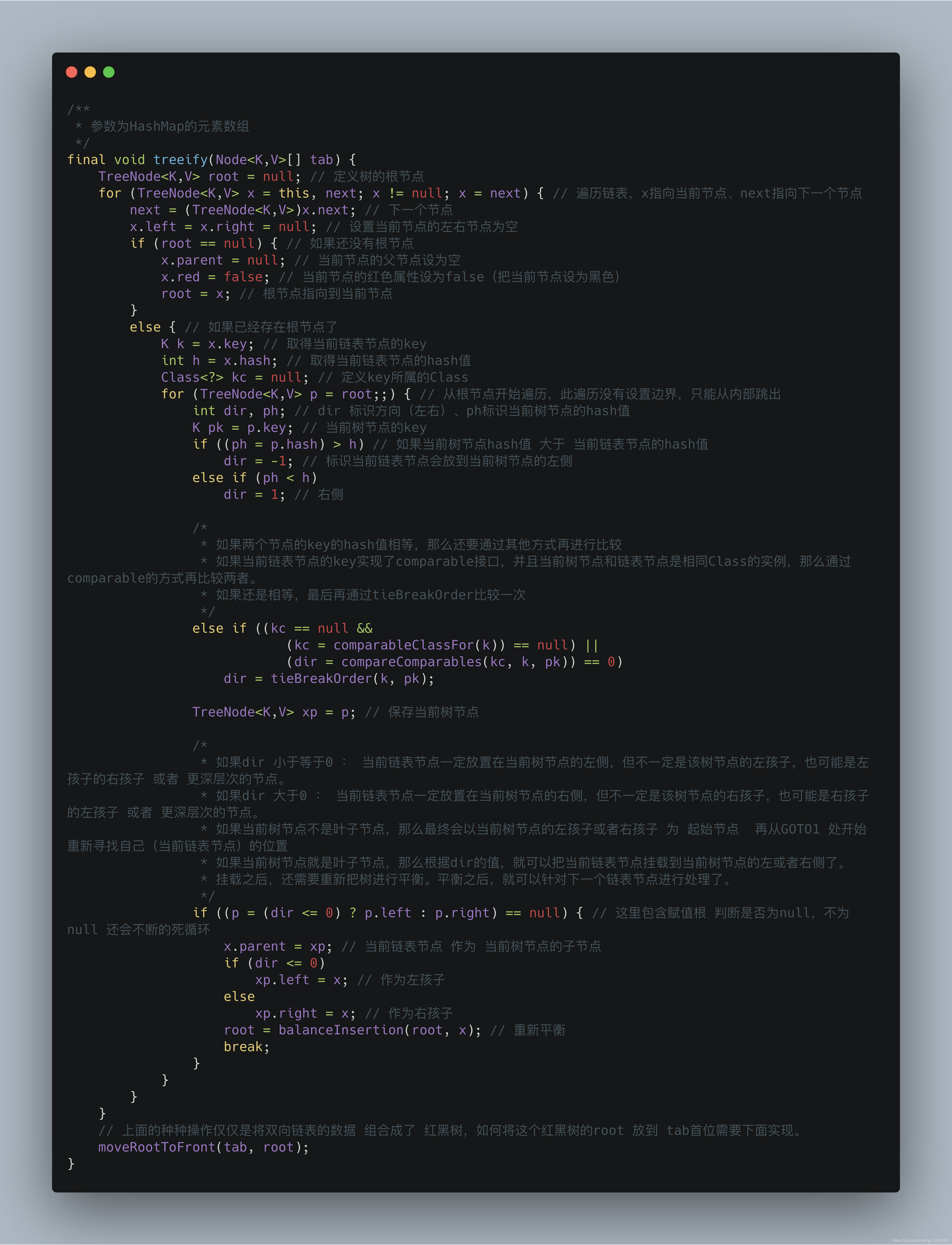Click the tieBreakOrder call
952x1245 pixels.
point(321,678)
